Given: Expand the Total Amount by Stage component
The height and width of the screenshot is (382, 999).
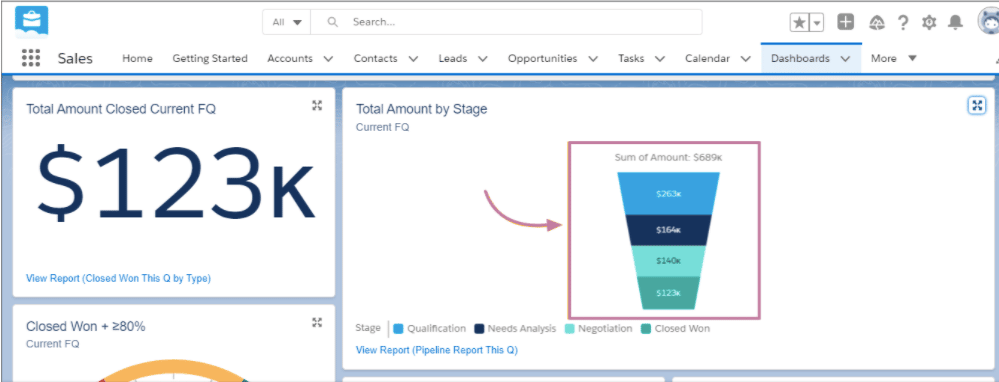Looking at the screenshot, I should [977, 106].
